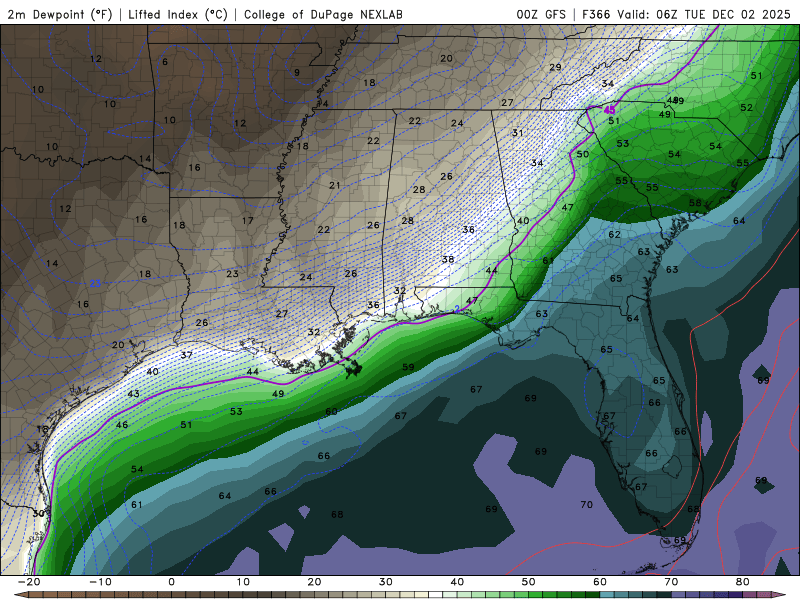
Task: Click the '00Z GFS' model run label
Action: (541, 14)
